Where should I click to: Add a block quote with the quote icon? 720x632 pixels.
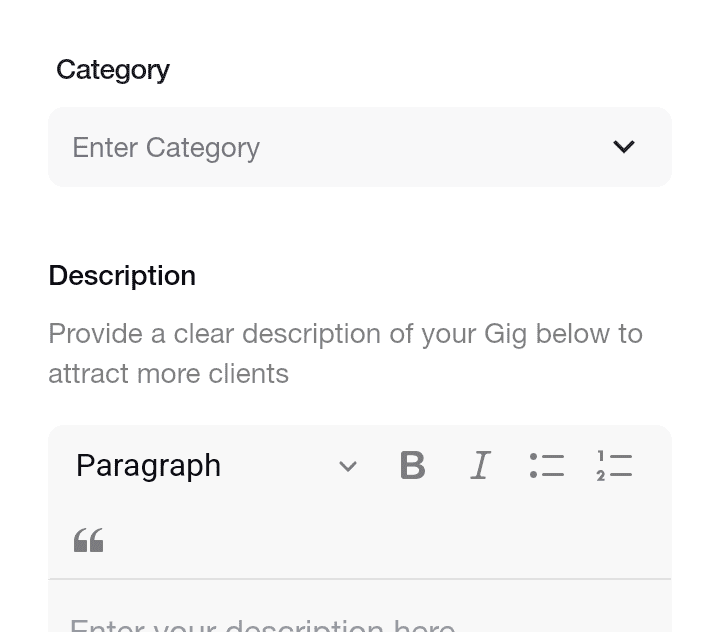tap(89, 540)
